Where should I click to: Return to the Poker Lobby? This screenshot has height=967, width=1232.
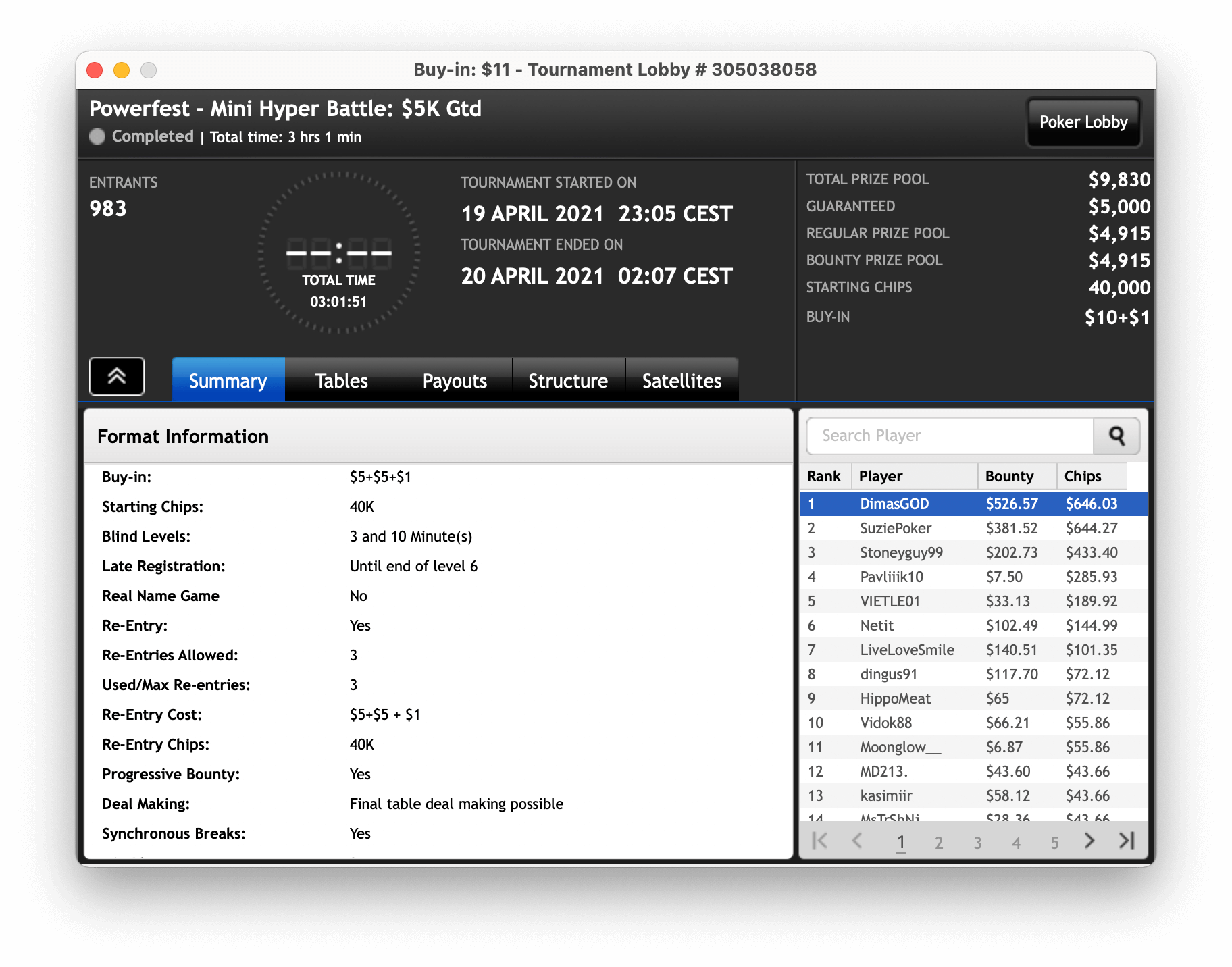pos(1083,122)
